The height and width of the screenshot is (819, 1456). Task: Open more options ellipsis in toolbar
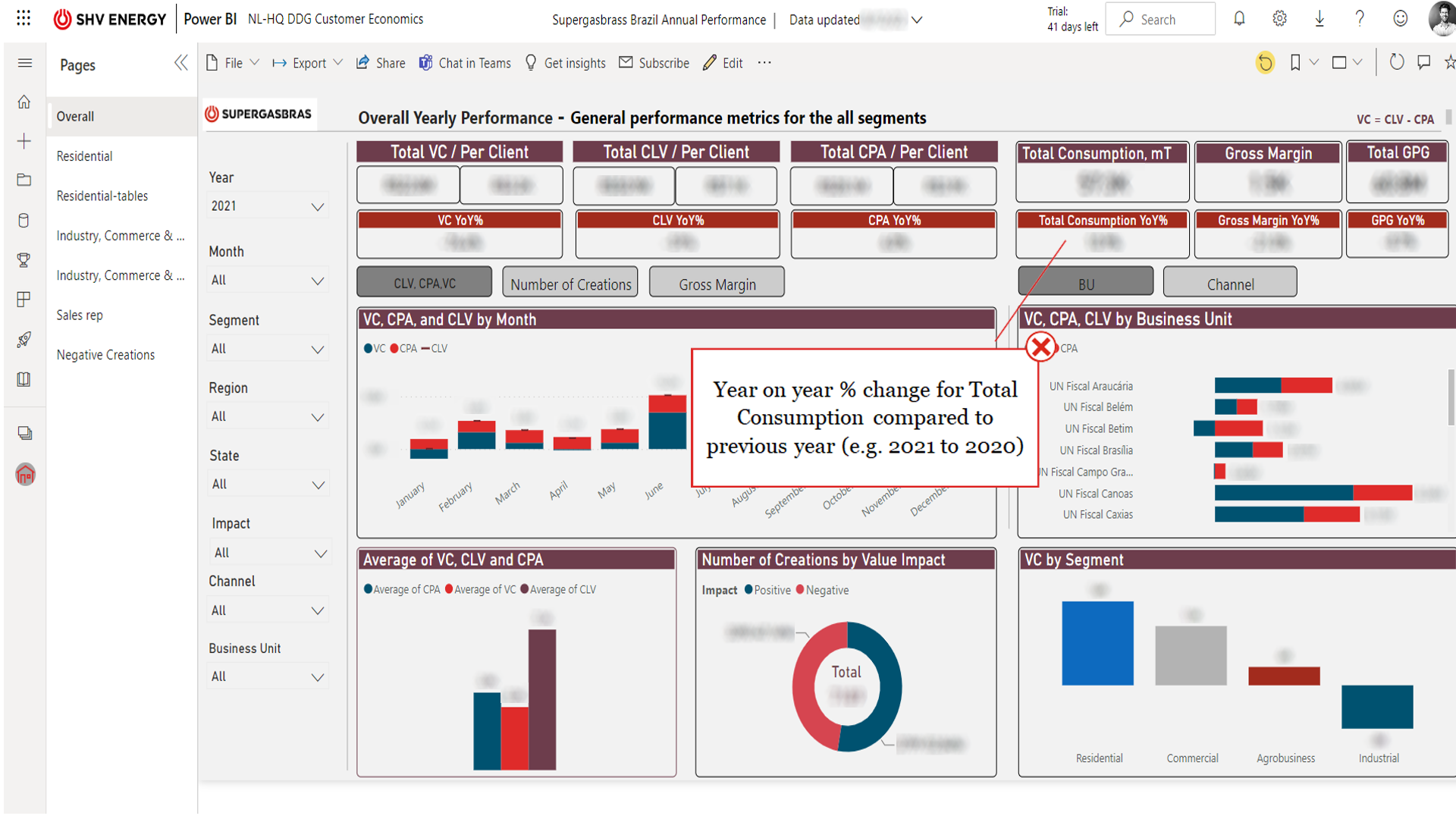click(764, 63)
